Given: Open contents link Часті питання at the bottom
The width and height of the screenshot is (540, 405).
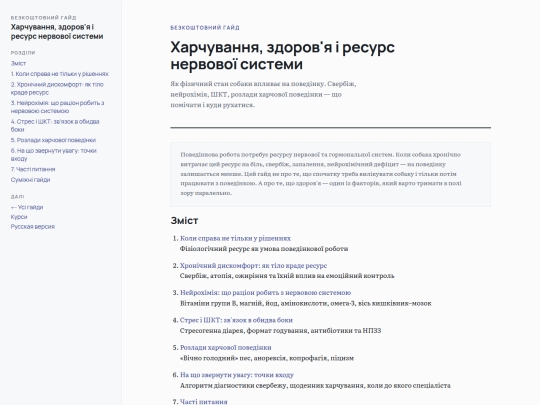Looking at the screenshot, I should point(204,402).
